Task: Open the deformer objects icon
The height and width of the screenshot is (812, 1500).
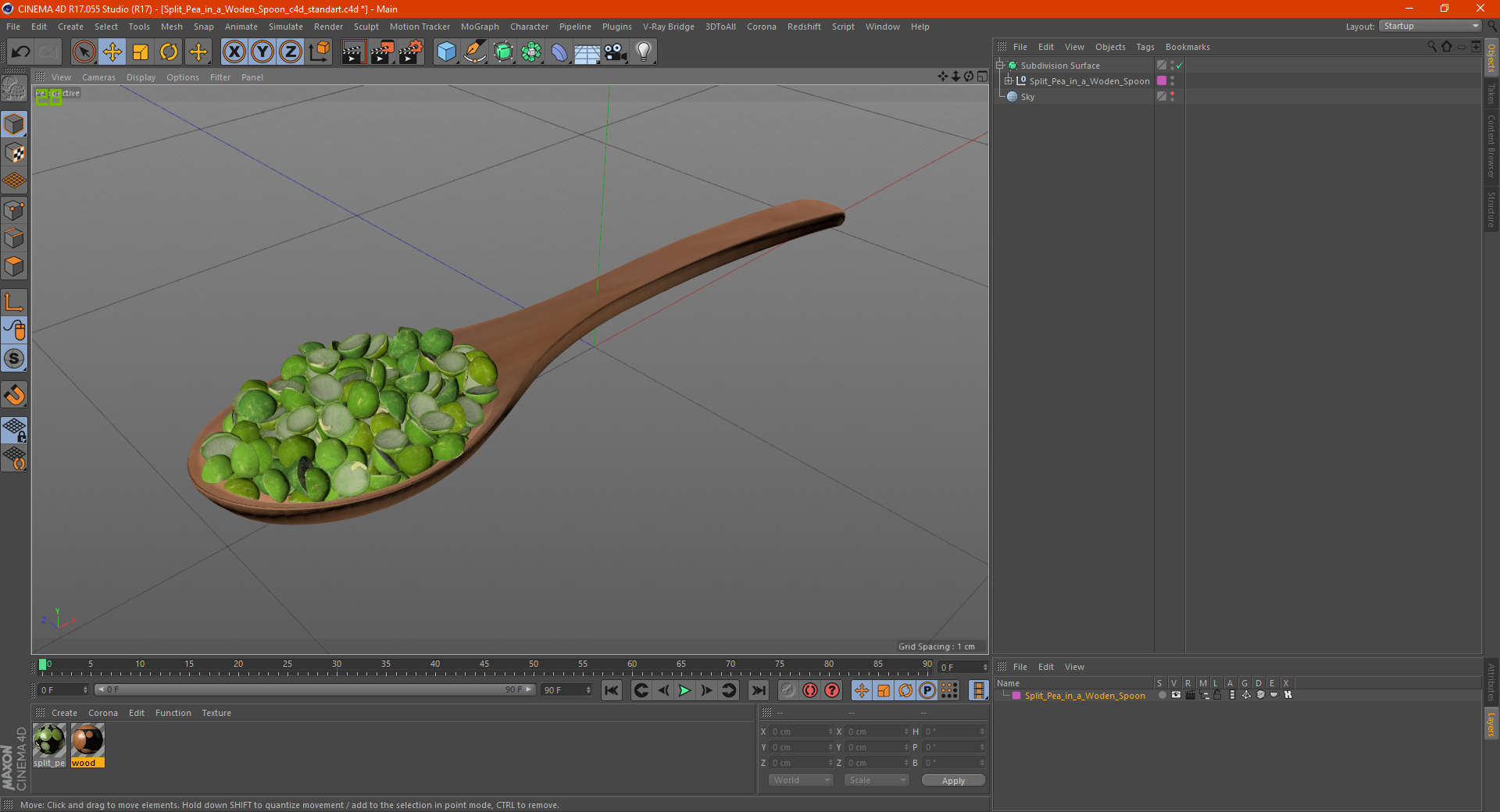Action: pyautogui.click(x=559, y=52)
